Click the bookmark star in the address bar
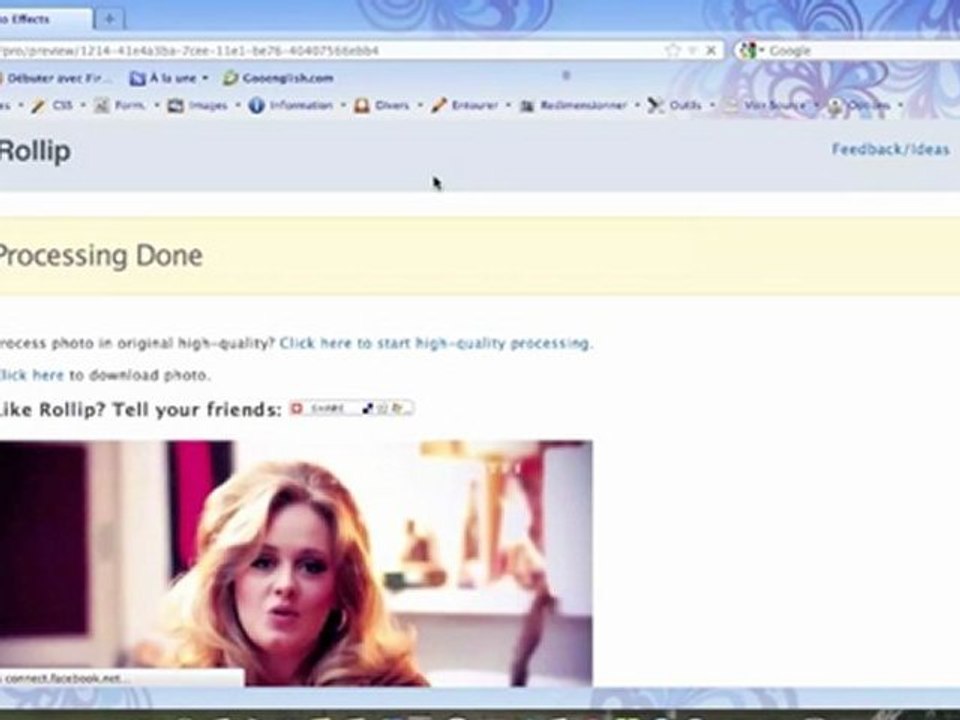The height and width of the screenshot is (720, 960). (x=672, y=50)
